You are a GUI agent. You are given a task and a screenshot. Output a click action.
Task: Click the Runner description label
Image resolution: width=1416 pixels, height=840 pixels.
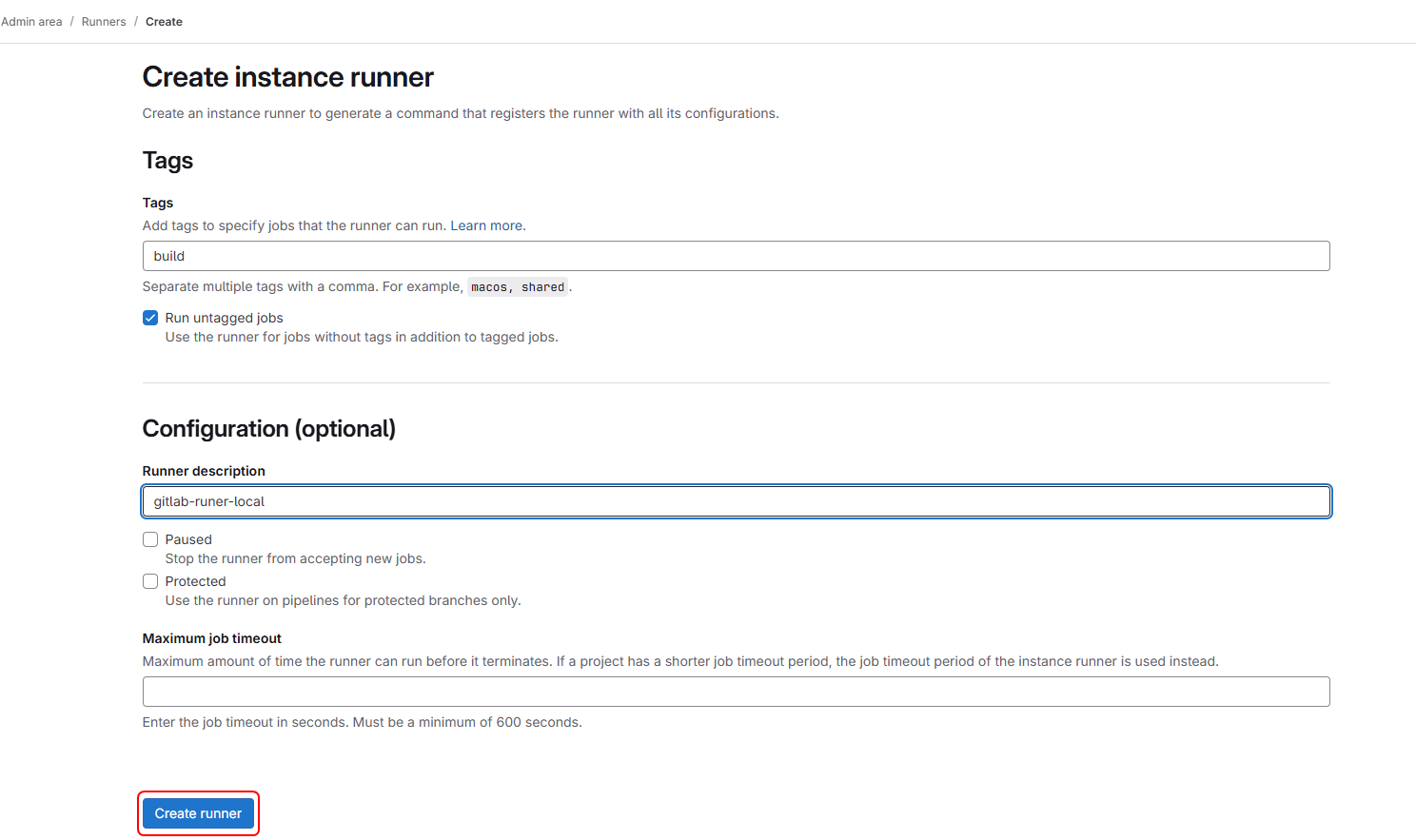[204, 471]
